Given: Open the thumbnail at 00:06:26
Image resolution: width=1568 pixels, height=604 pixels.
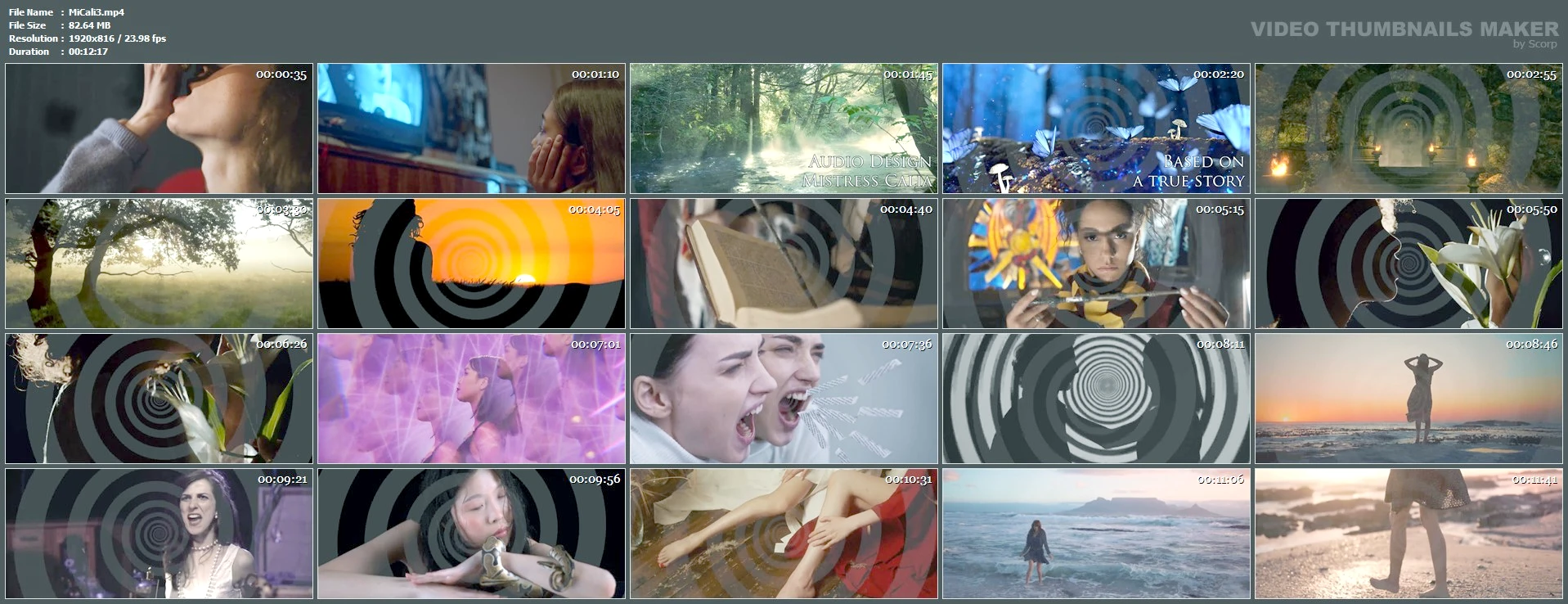Looking at the screenshot, I should pyautogui.click(x=159, y=399).
